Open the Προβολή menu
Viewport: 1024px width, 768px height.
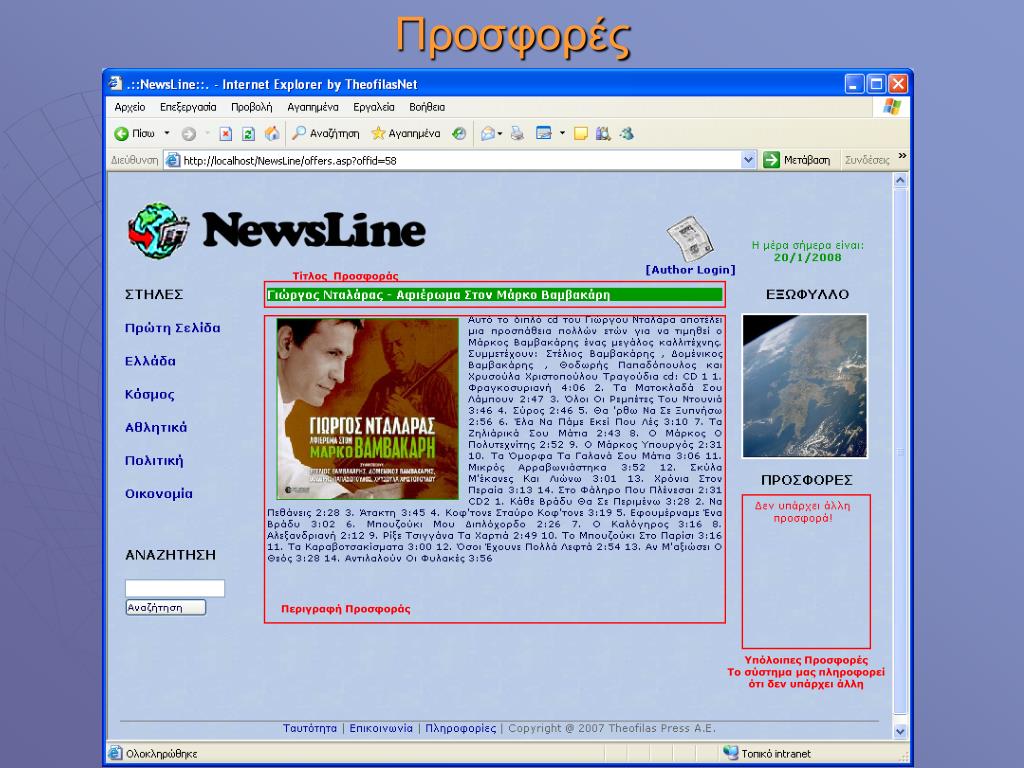[x=251, y=107]
